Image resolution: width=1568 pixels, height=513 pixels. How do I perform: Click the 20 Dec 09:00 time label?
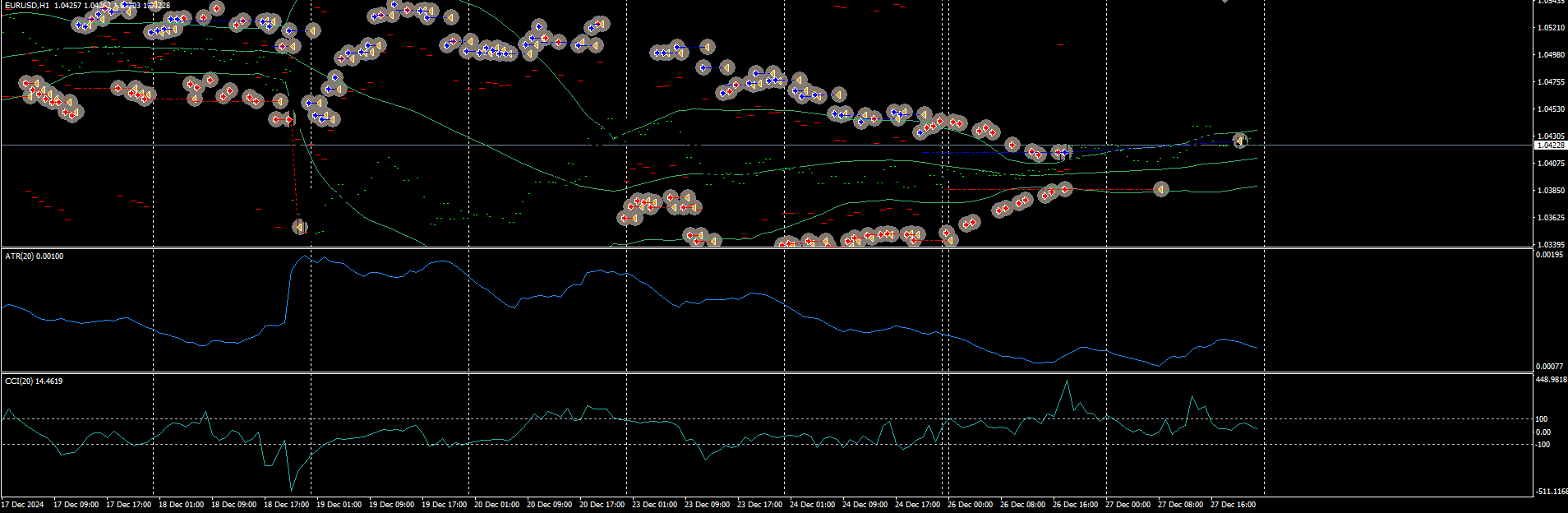549,505
